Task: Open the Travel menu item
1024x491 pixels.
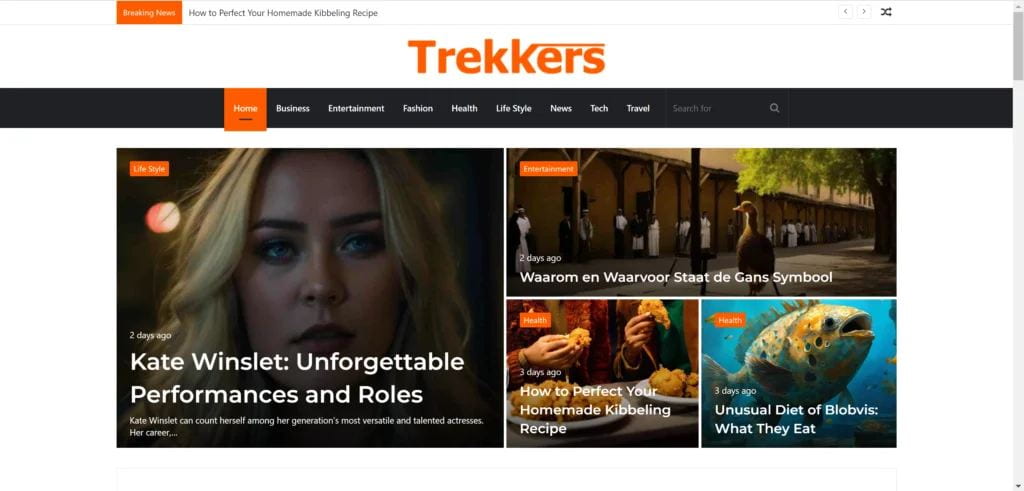Action: coord(638,108)
